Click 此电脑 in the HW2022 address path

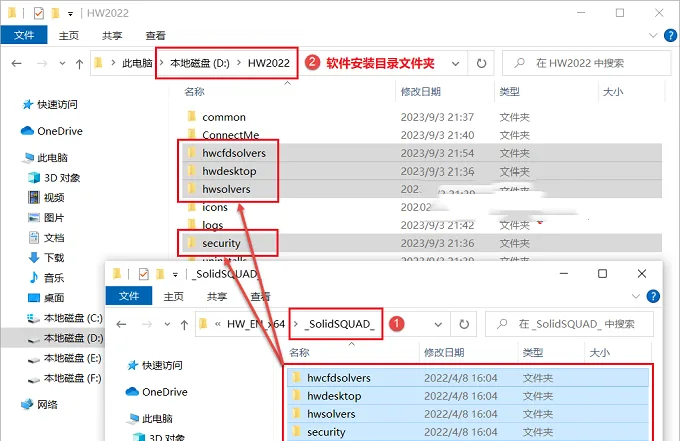(137, 63)
